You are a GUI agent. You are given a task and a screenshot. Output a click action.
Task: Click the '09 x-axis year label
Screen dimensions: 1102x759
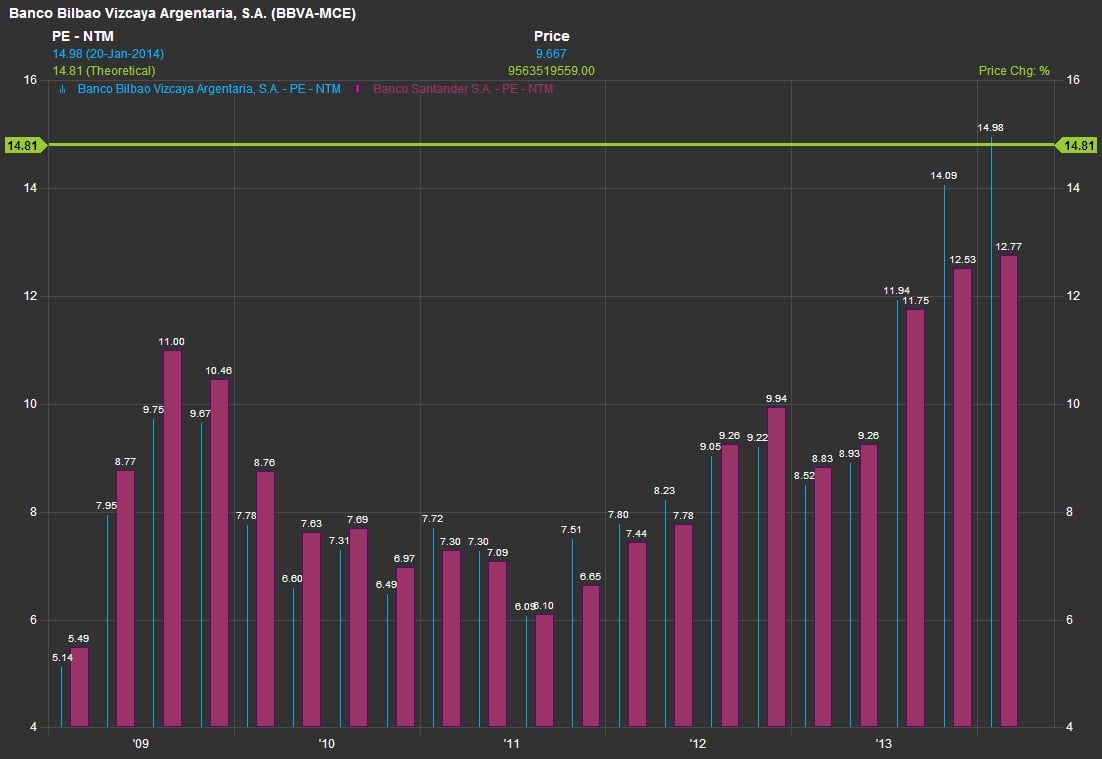coord(141,744)
